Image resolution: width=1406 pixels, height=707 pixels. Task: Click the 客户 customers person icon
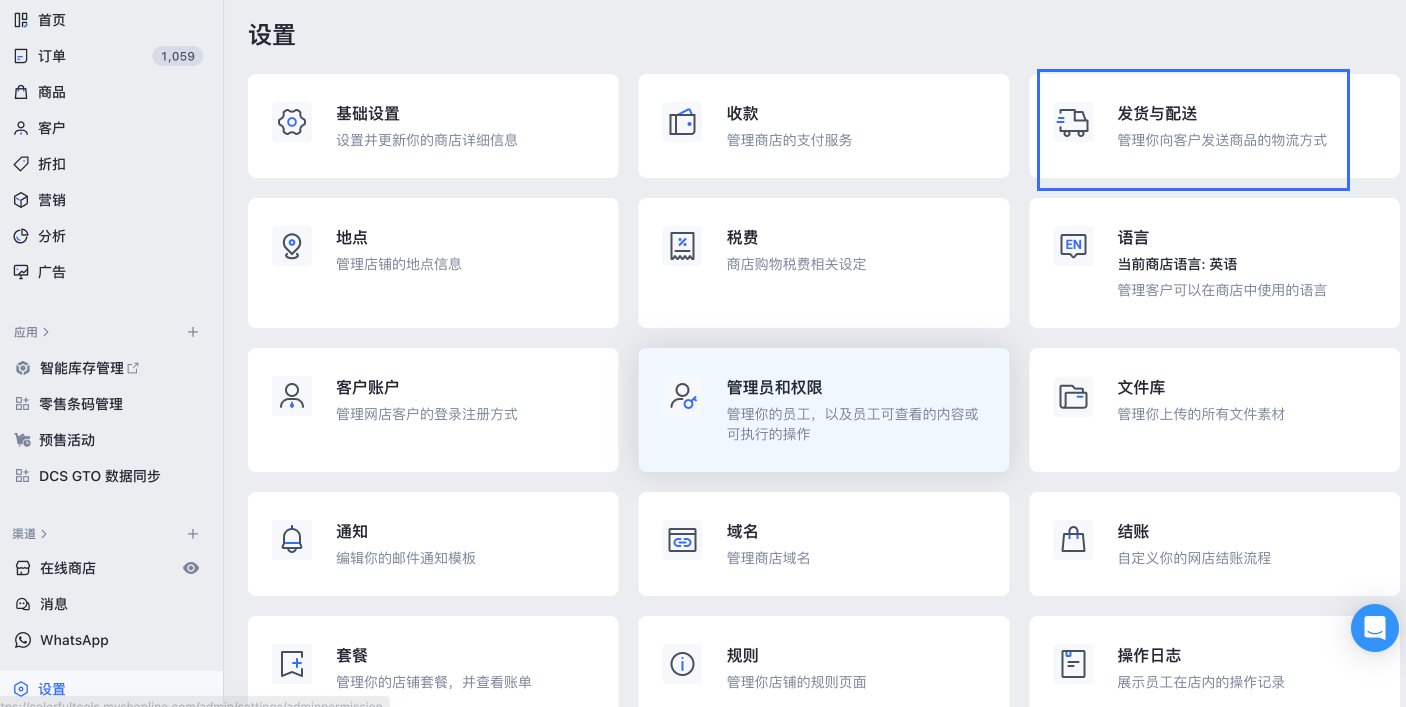tap(21, 128)
